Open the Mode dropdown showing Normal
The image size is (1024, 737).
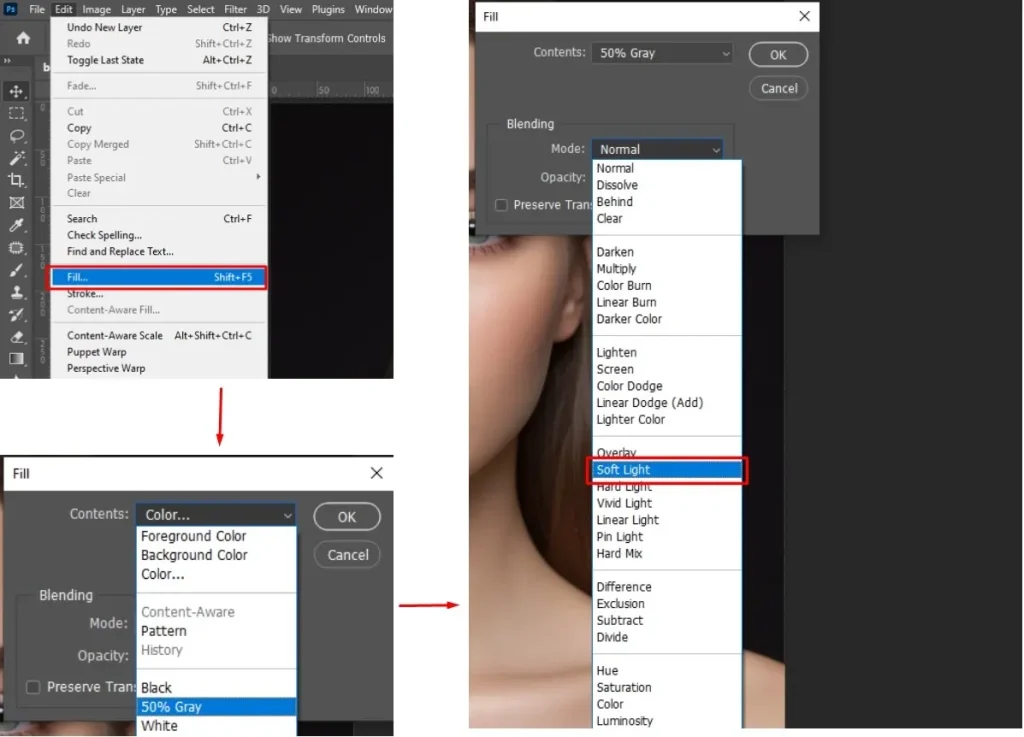coord(657,149)
